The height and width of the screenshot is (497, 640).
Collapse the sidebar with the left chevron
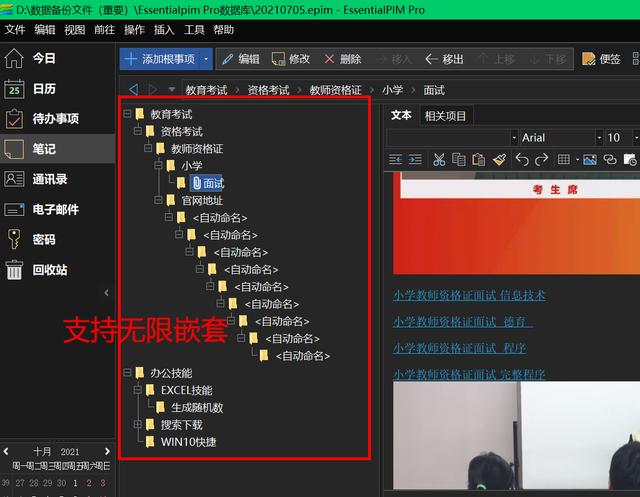[x=107, y=293]
